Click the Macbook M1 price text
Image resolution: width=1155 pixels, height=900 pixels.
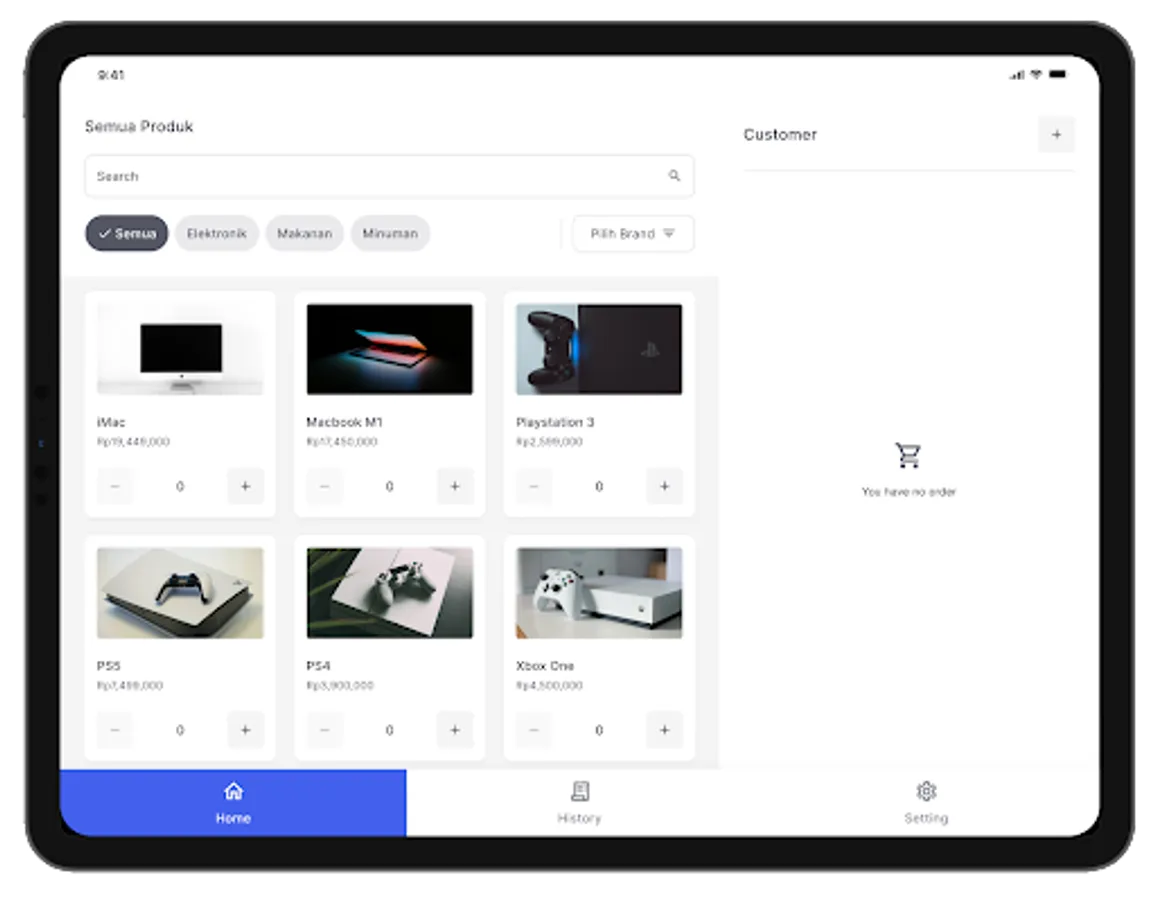[342, 442]
